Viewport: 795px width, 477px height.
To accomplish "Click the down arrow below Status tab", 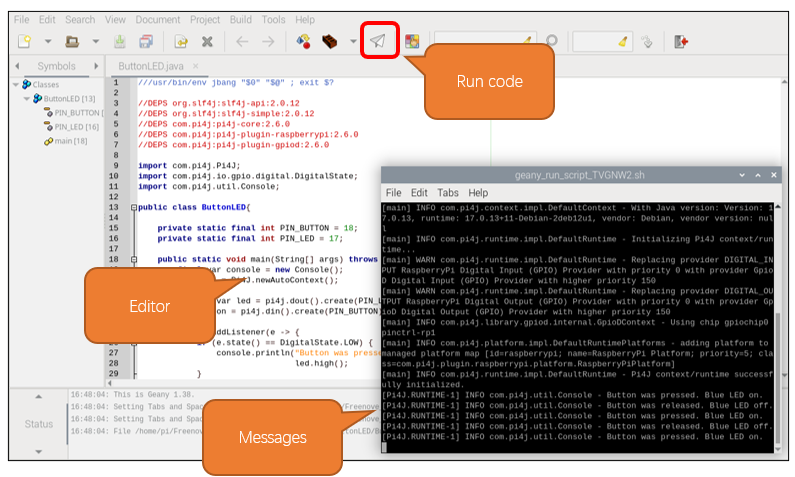I will (x=39, y=451).
